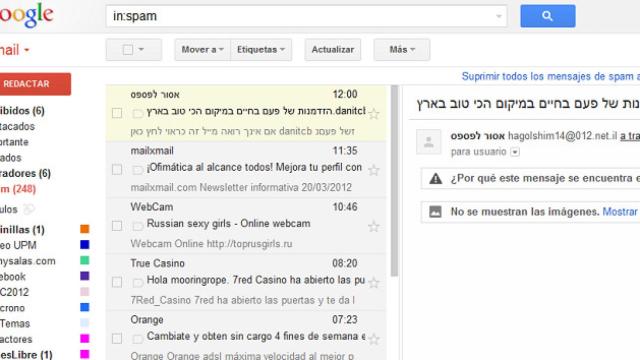Click the translate link after hagolshim14 address
Image resolution: width=640 pixels, height=360 pixels.
[x=630, y=136]
